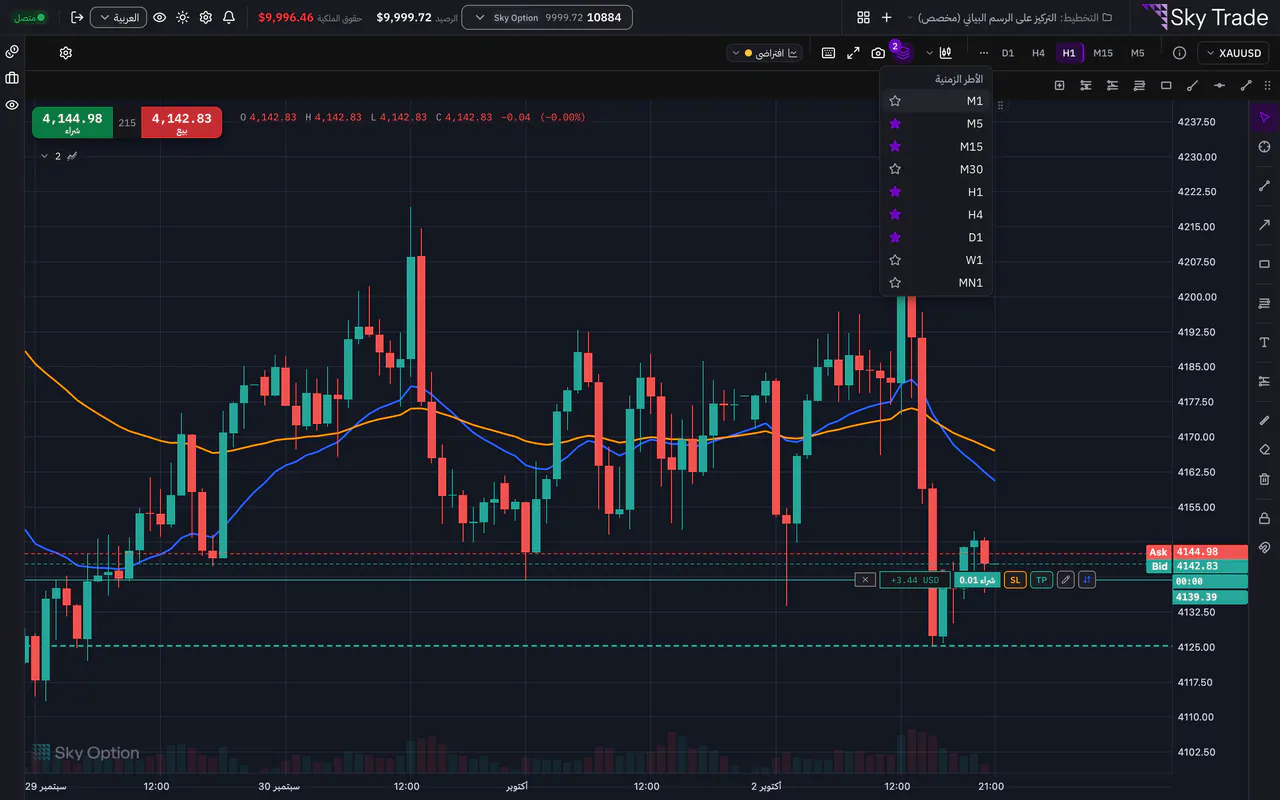Toggle the magnet snap tool in right toolbar
1280x800 pixels.
click(1264, 548)
